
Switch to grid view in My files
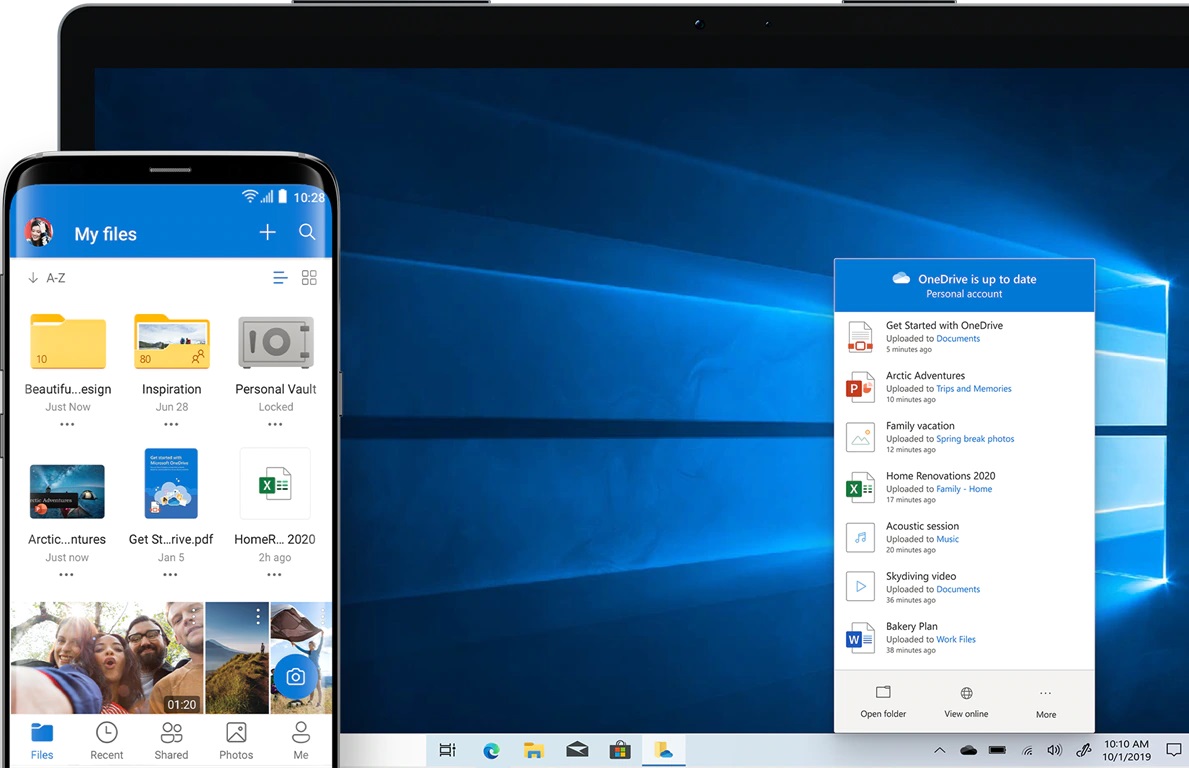[x=309, y=277]
